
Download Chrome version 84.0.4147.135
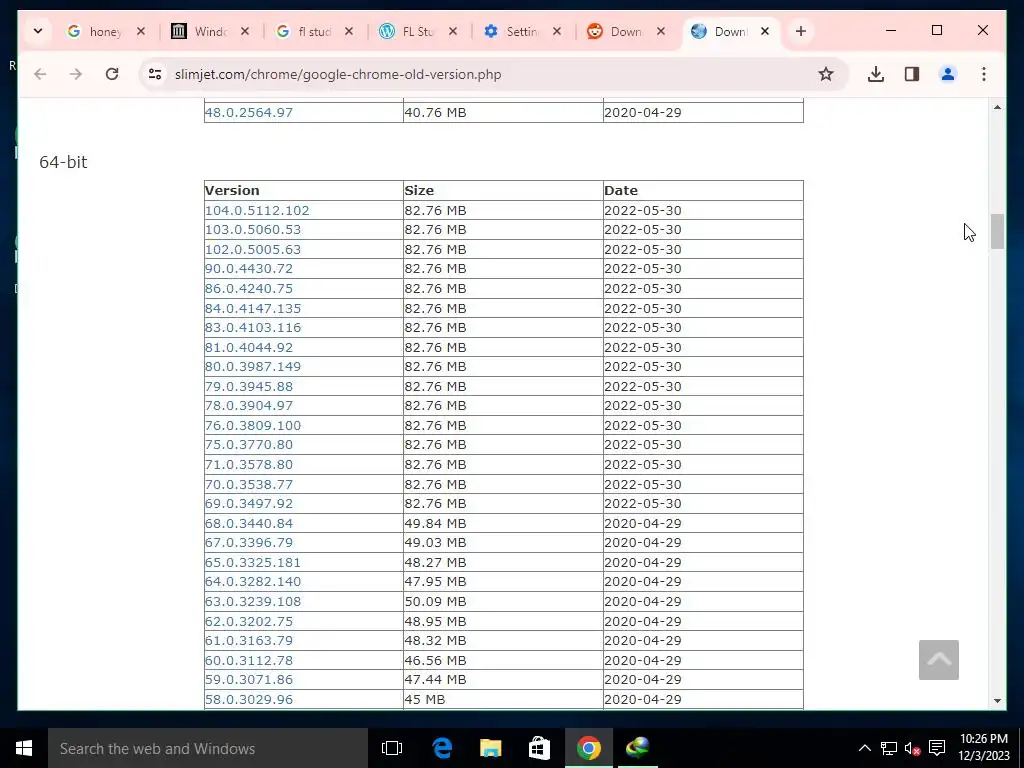(x=253, y=308)
